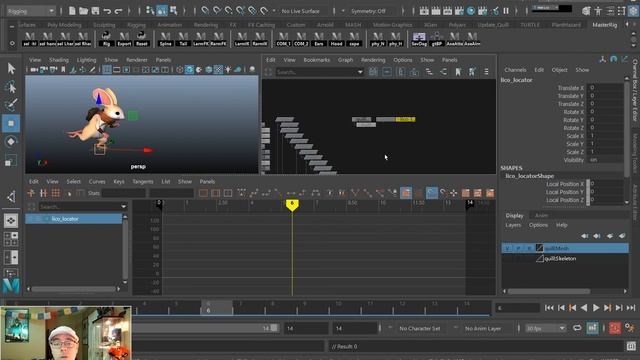The height and width of the screenshot is (360, 640).
Task: Click the Reset shelf button
Action: (142, 39)
